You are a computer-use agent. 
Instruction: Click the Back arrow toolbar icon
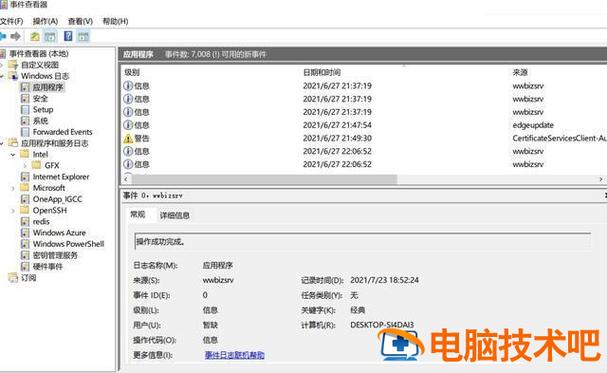(3, 36)
